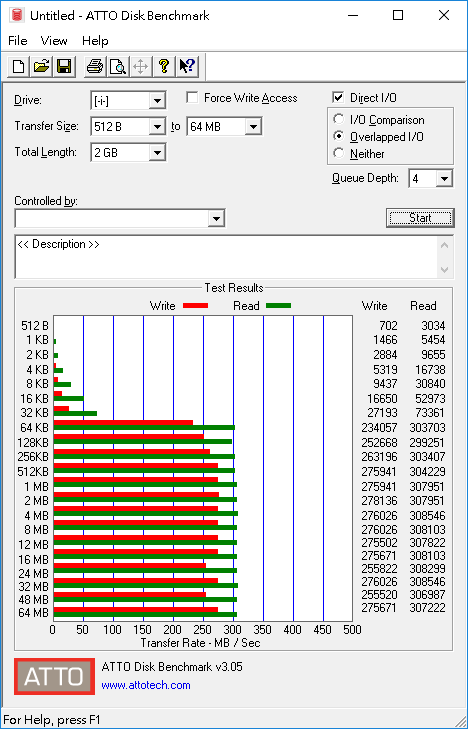This screenshot has height=729, width=468.
Task: Select the I/O Comparison radio button
Action: (x=338, y=119)
